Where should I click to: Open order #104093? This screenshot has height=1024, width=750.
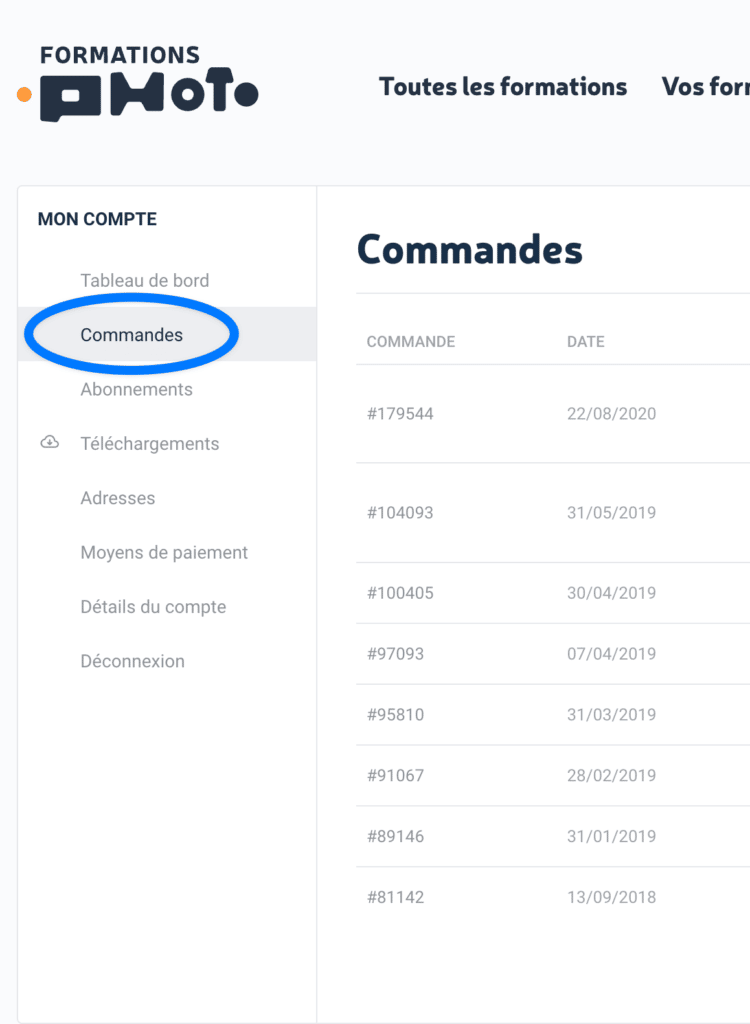point(400,513)
